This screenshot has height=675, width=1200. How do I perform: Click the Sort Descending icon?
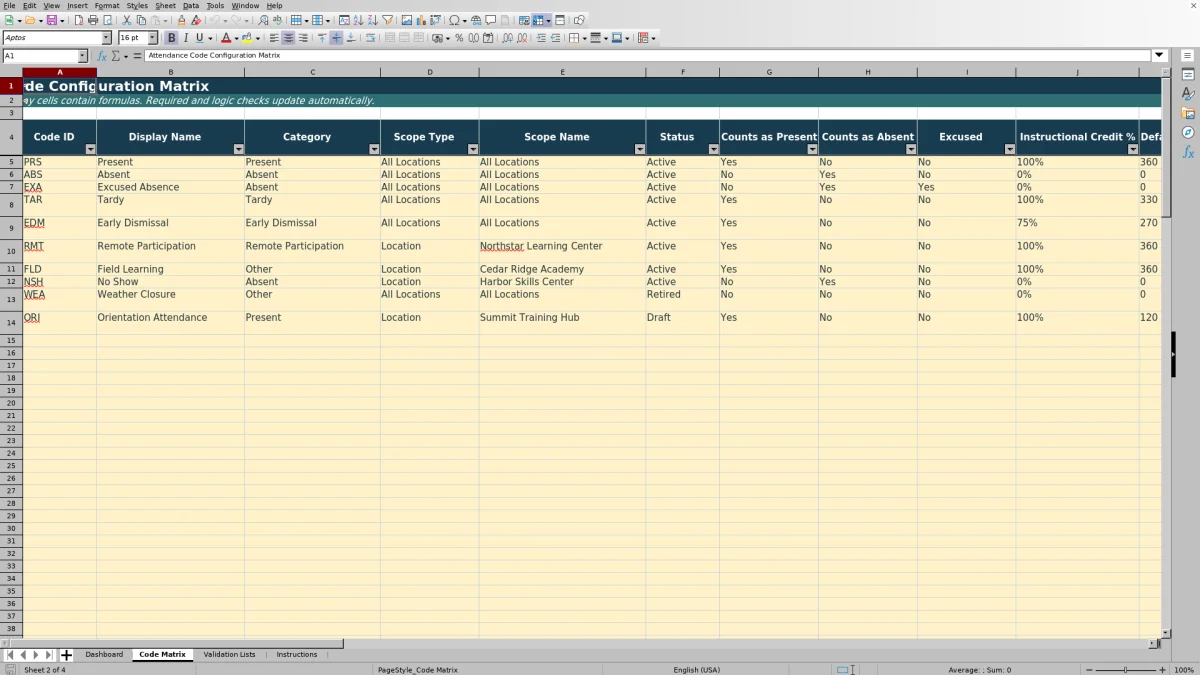click(372, 20)
